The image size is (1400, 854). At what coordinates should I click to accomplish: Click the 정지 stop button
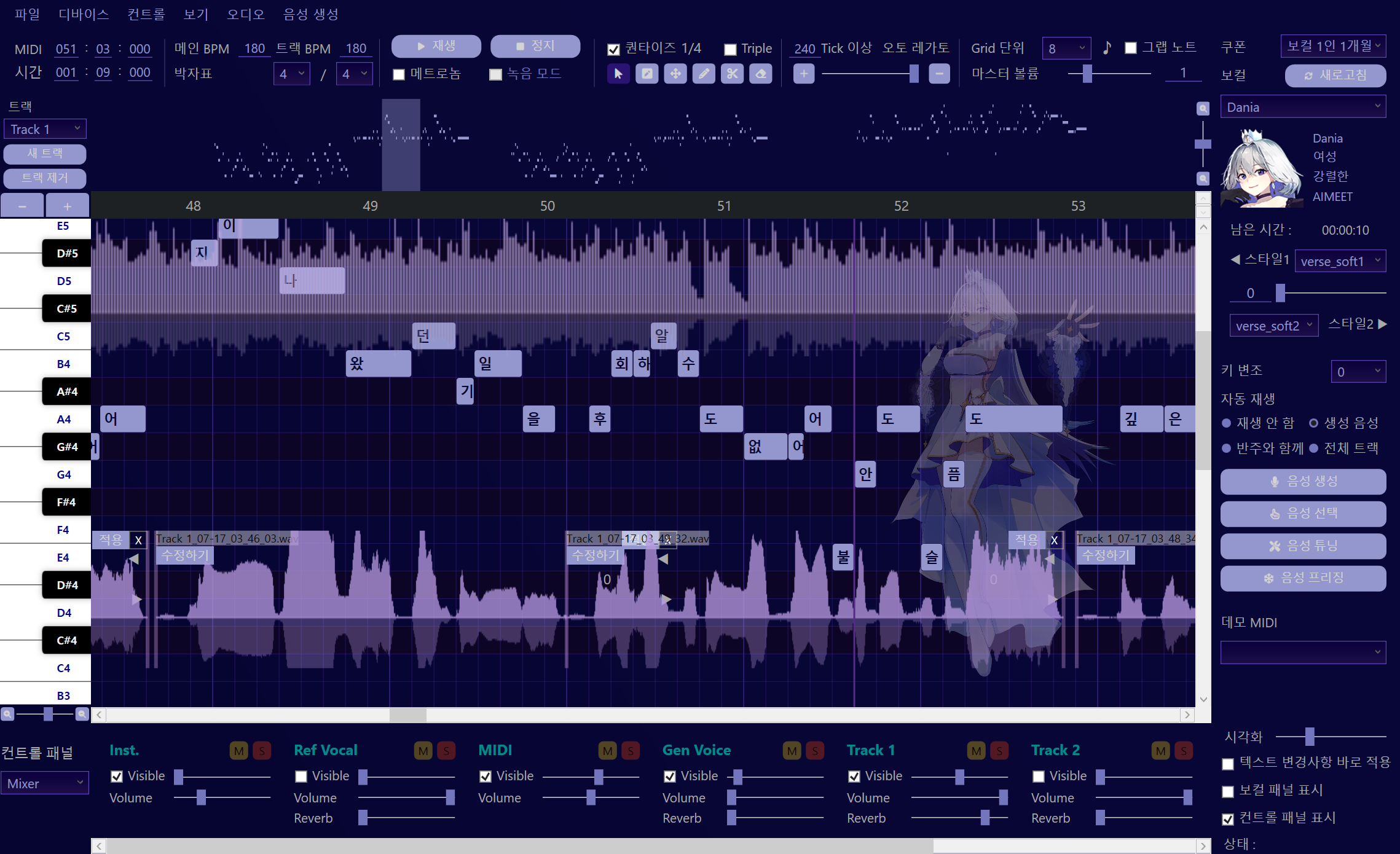535,46
